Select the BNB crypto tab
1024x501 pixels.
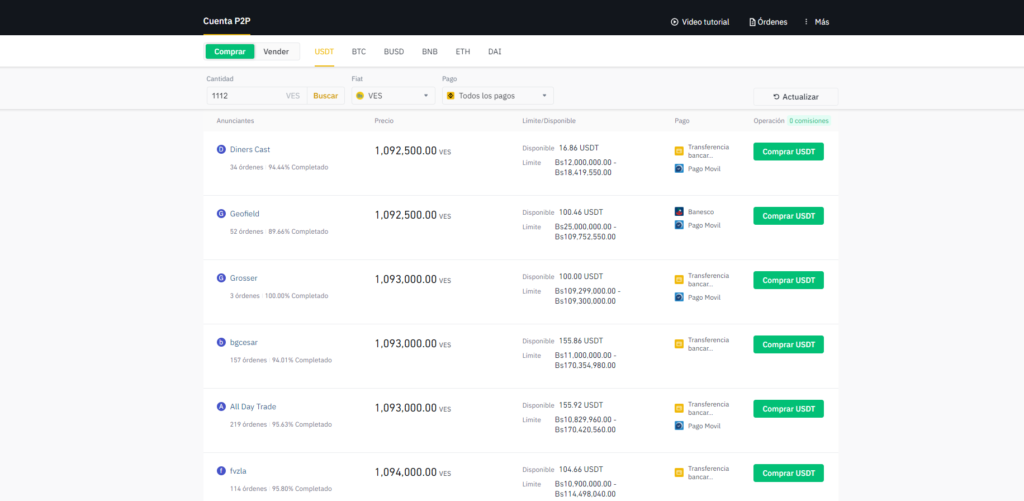[430, 52]
